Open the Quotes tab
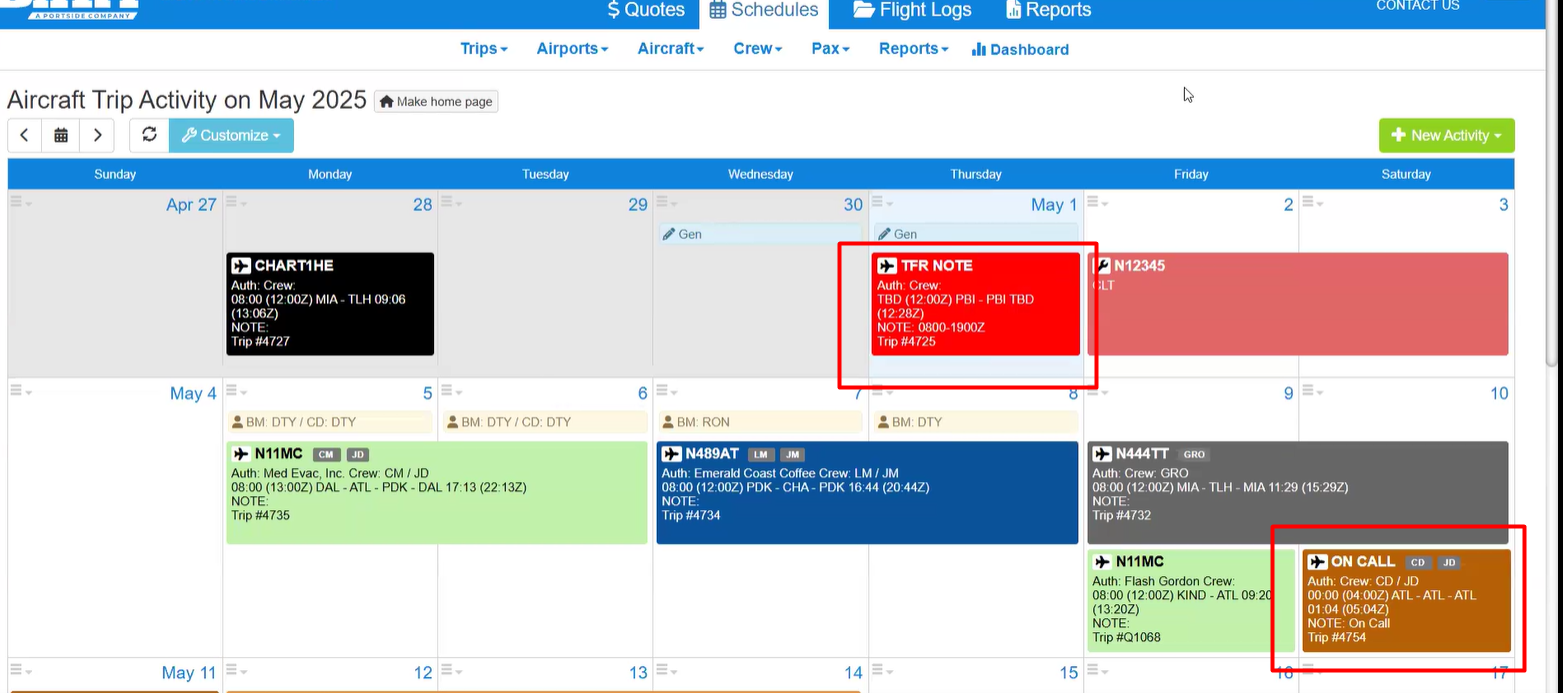 pos(646,10)
